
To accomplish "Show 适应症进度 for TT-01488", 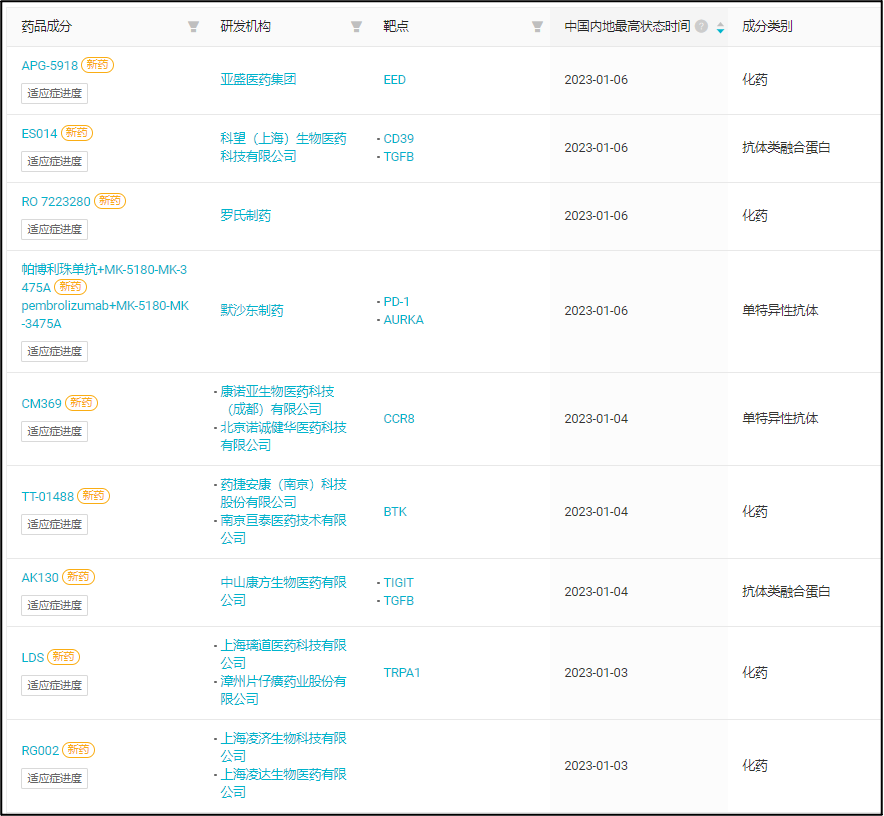I will [55, 525].
